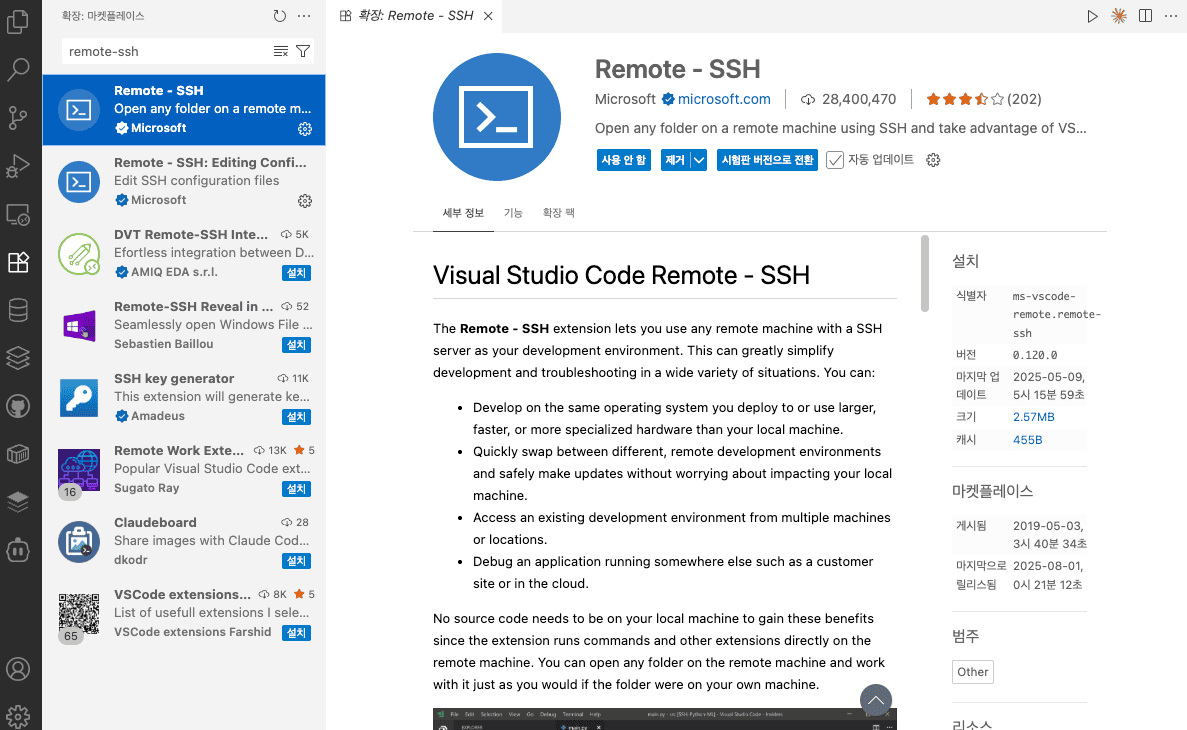Screen dimensions: 1187x730
Task: Click the orange Claude spark icon
Action: 1119,16
